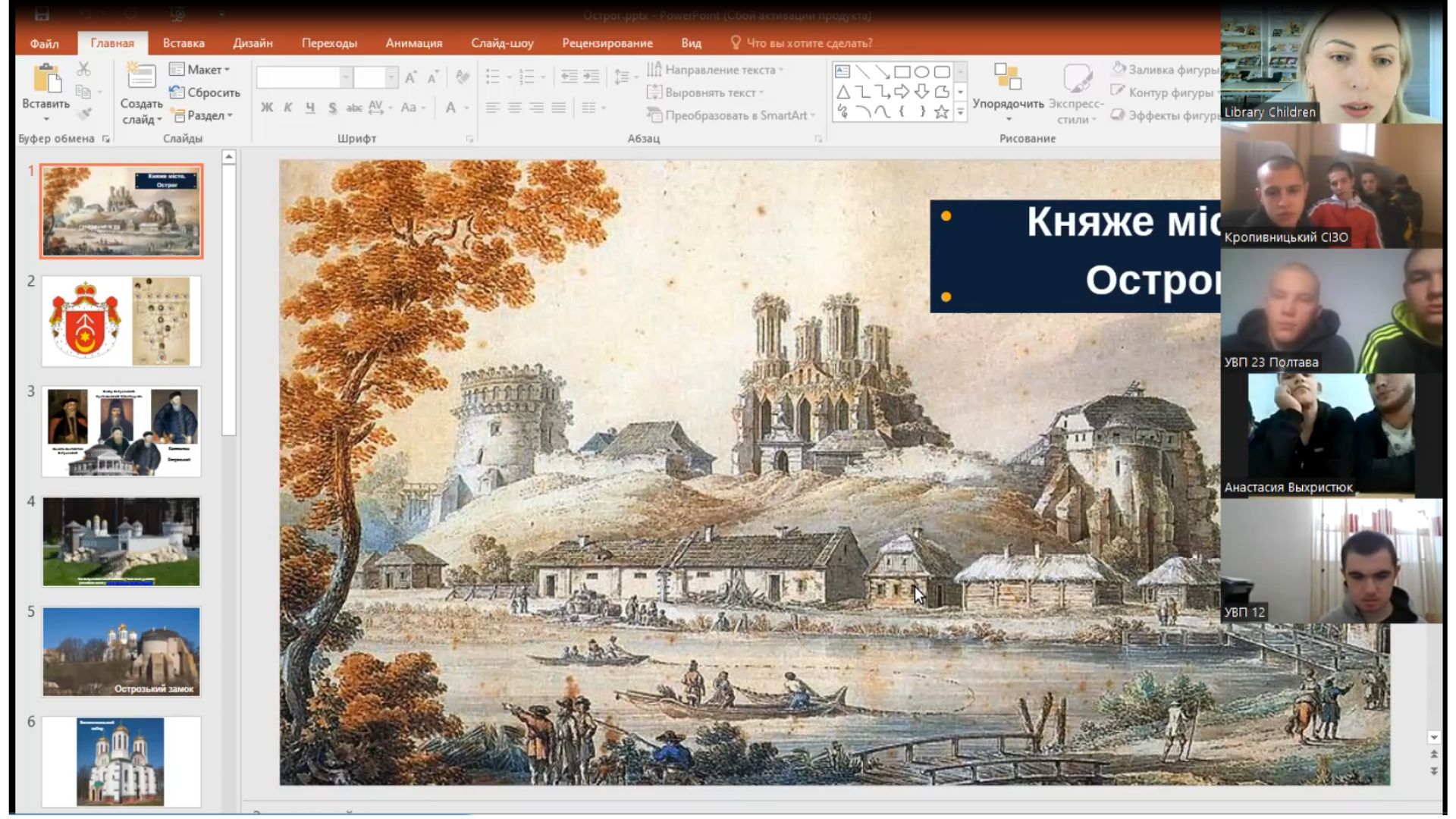Select the straight Line shape

tap(862, 72)
